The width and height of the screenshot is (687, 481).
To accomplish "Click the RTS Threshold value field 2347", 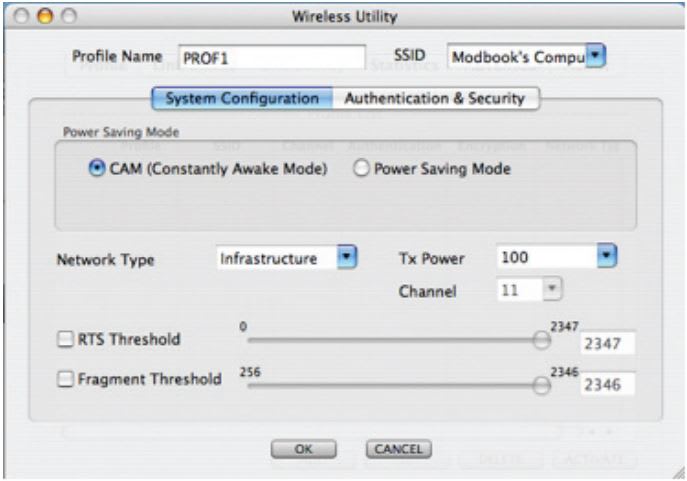I will point(608,343).
